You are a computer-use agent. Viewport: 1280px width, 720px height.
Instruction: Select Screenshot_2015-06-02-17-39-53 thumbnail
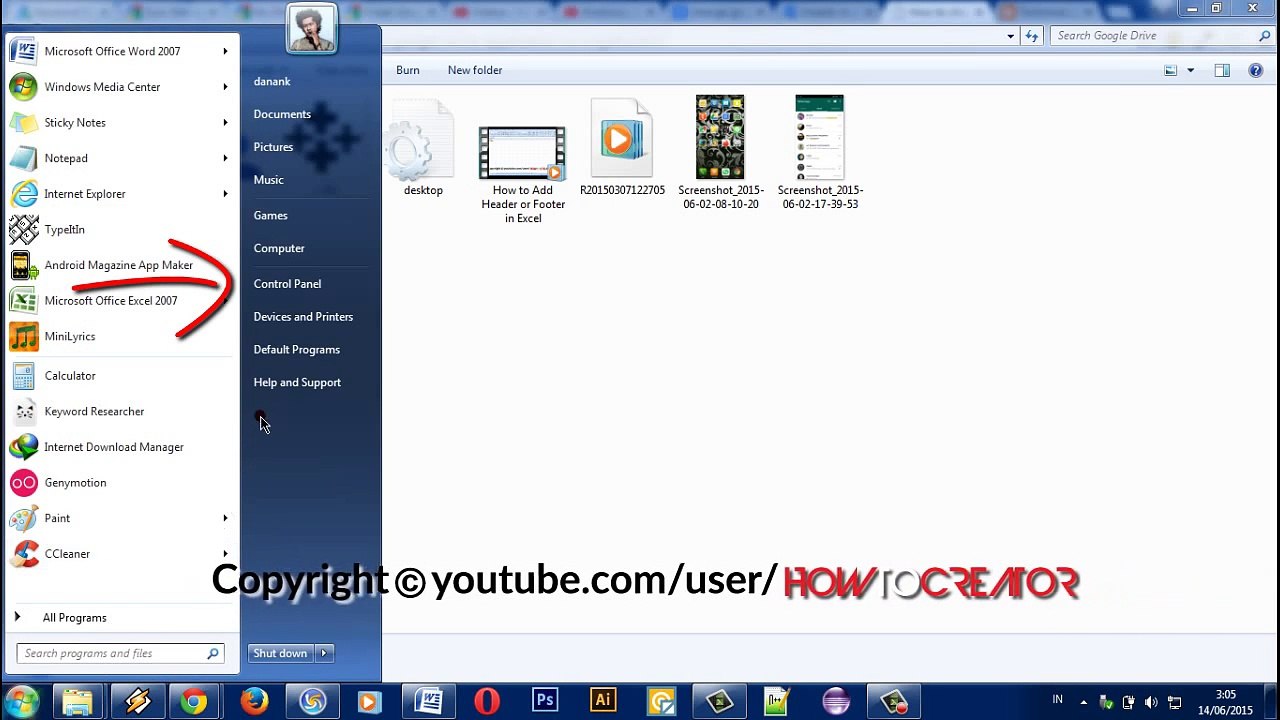click(820, 153)
